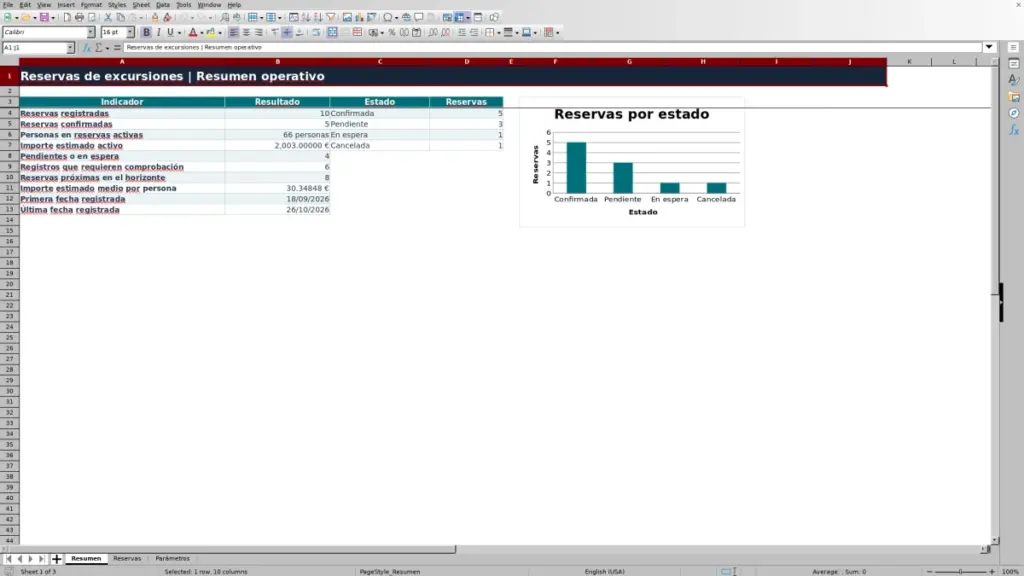Select column header K

(x=909, y=61)
